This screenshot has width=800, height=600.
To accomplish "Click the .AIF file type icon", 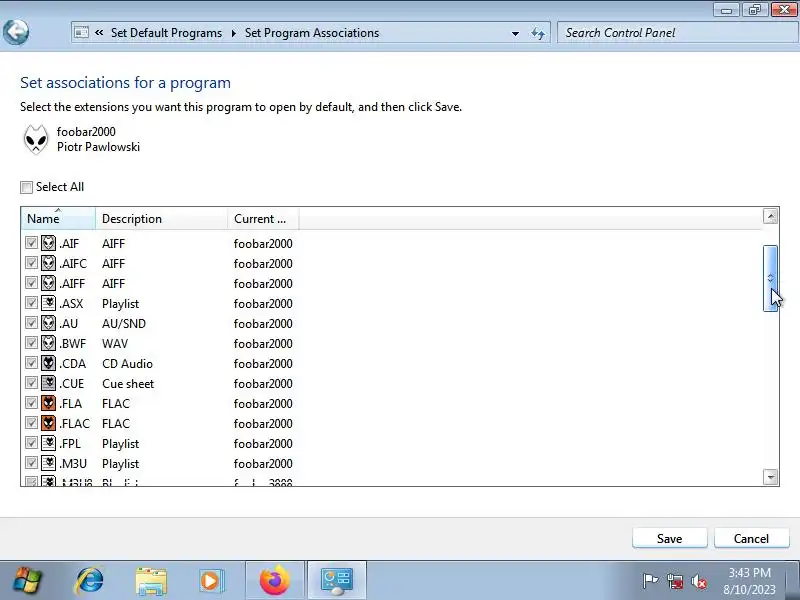I will tap(48, 243).
